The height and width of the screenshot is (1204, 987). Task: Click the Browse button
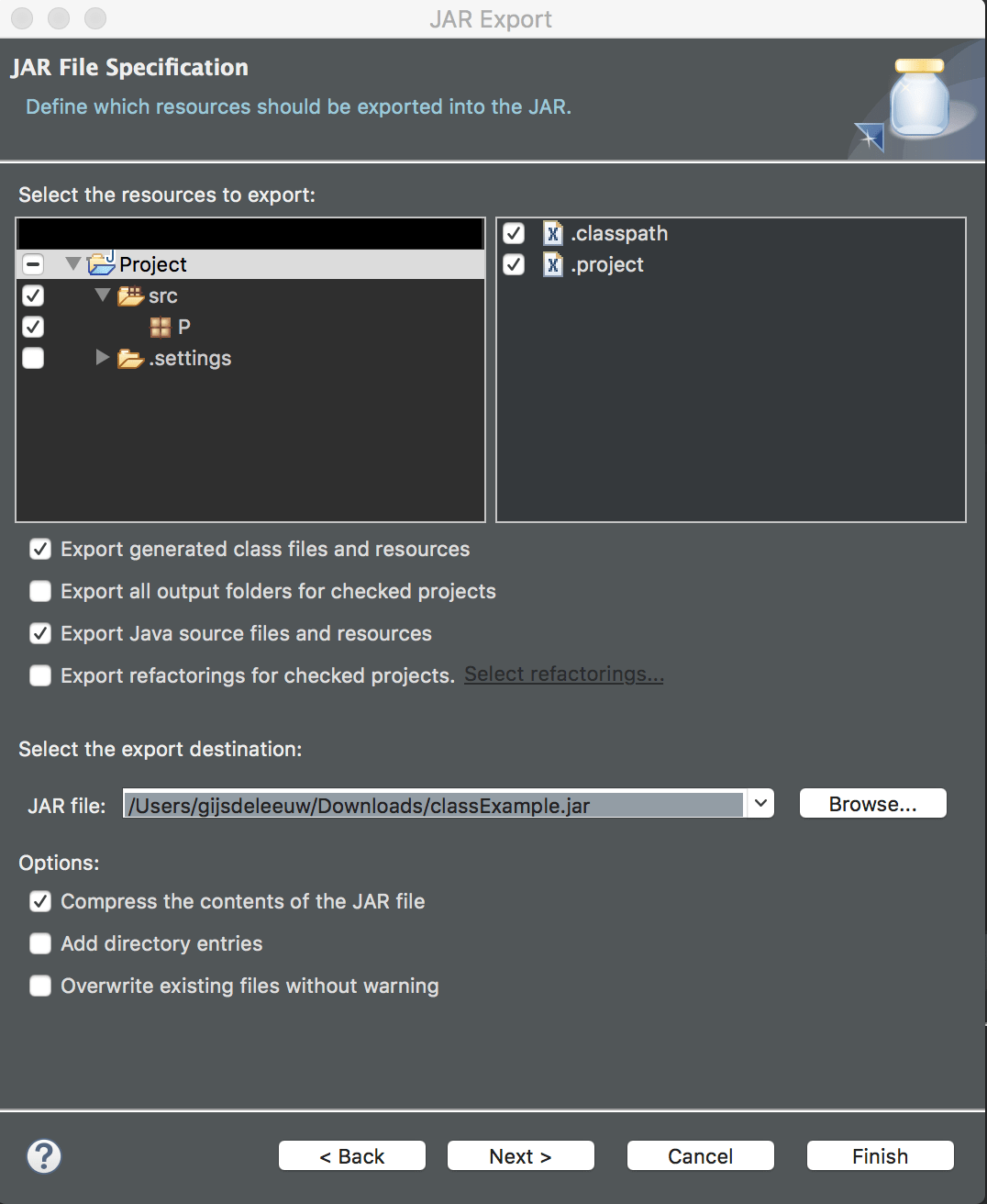pos(871,803)
